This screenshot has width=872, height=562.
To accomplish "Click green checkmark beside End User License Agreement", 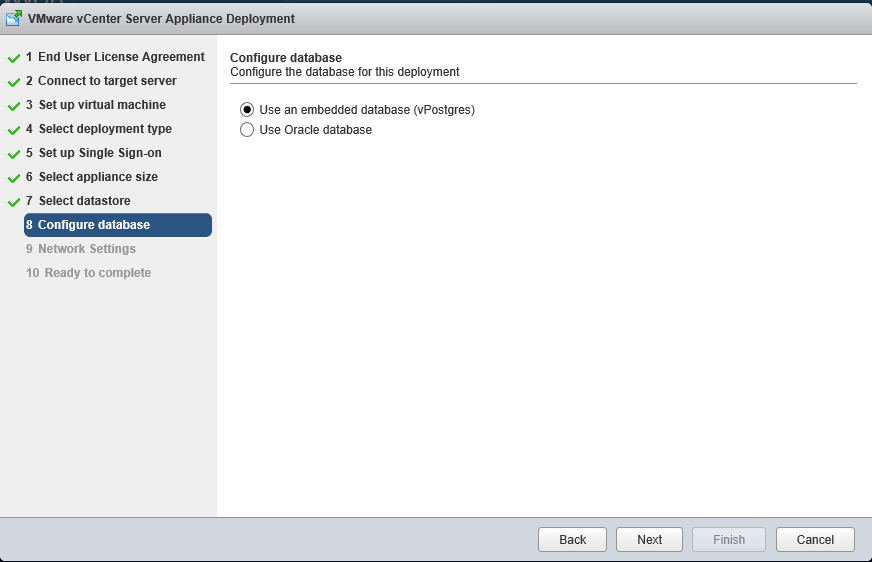I will [14, 58].
